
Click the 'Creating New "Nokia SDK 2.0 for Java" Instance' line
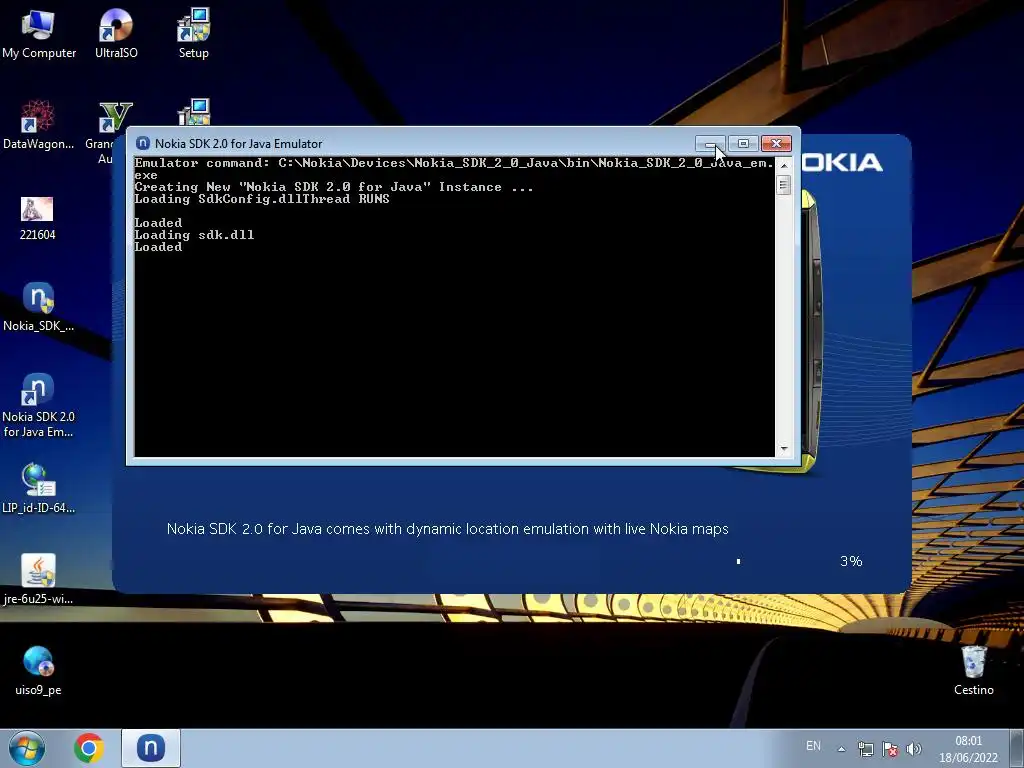pyautogui.click(x=334, y=187)
